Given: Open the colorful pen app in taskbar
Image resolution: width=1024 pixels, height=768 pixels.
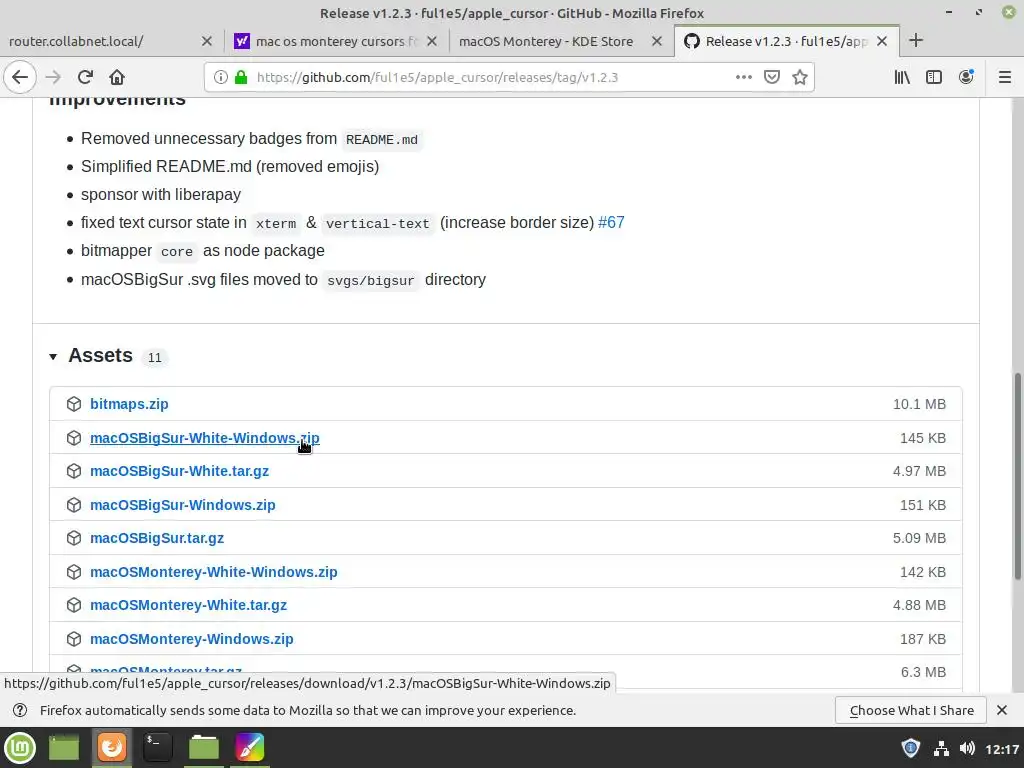Looking at the screenshot, I should (249, 748).
